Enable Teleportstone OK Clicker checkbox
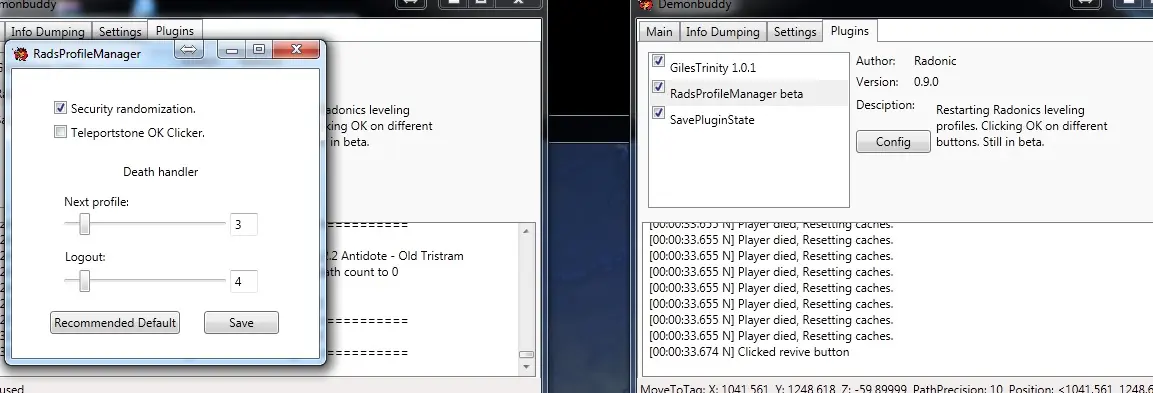The height and width of the screenshot is (393, 1153). pyautogui.click(x=60, y=132)
